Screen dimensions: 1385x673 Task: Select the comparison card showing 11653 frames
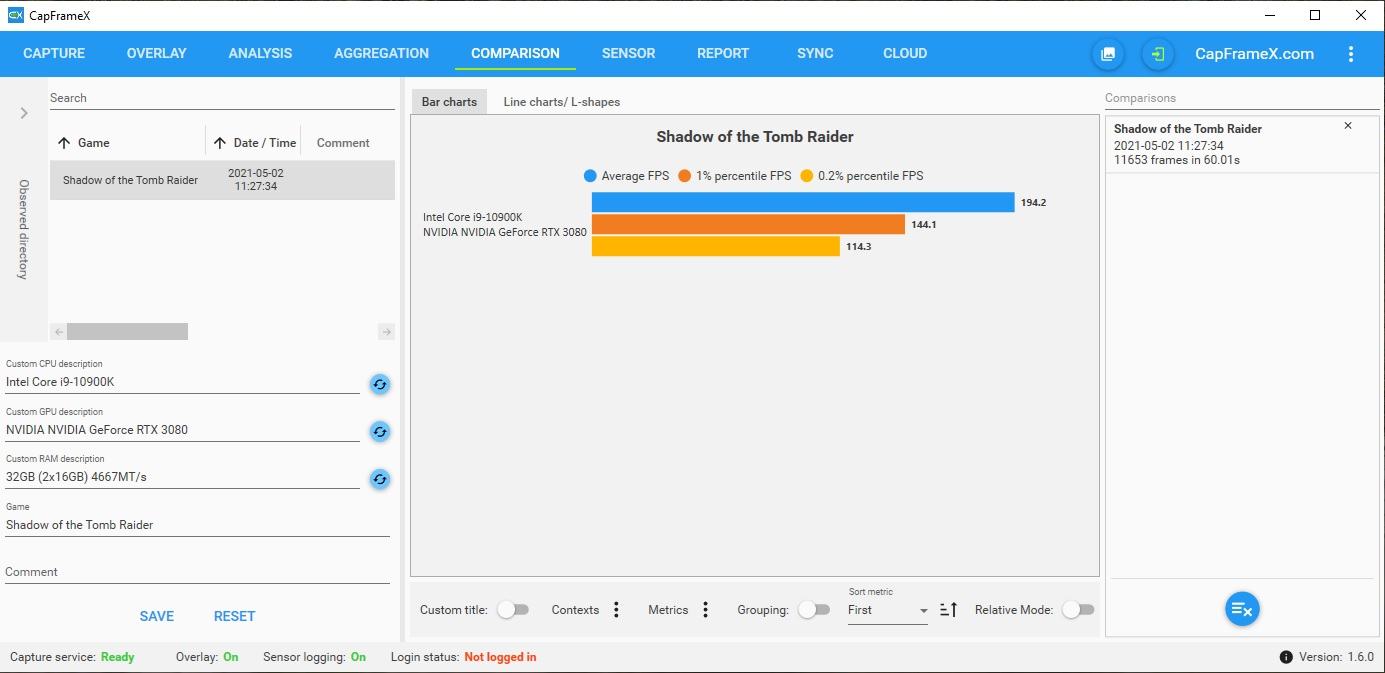(x=1241, y=145)
